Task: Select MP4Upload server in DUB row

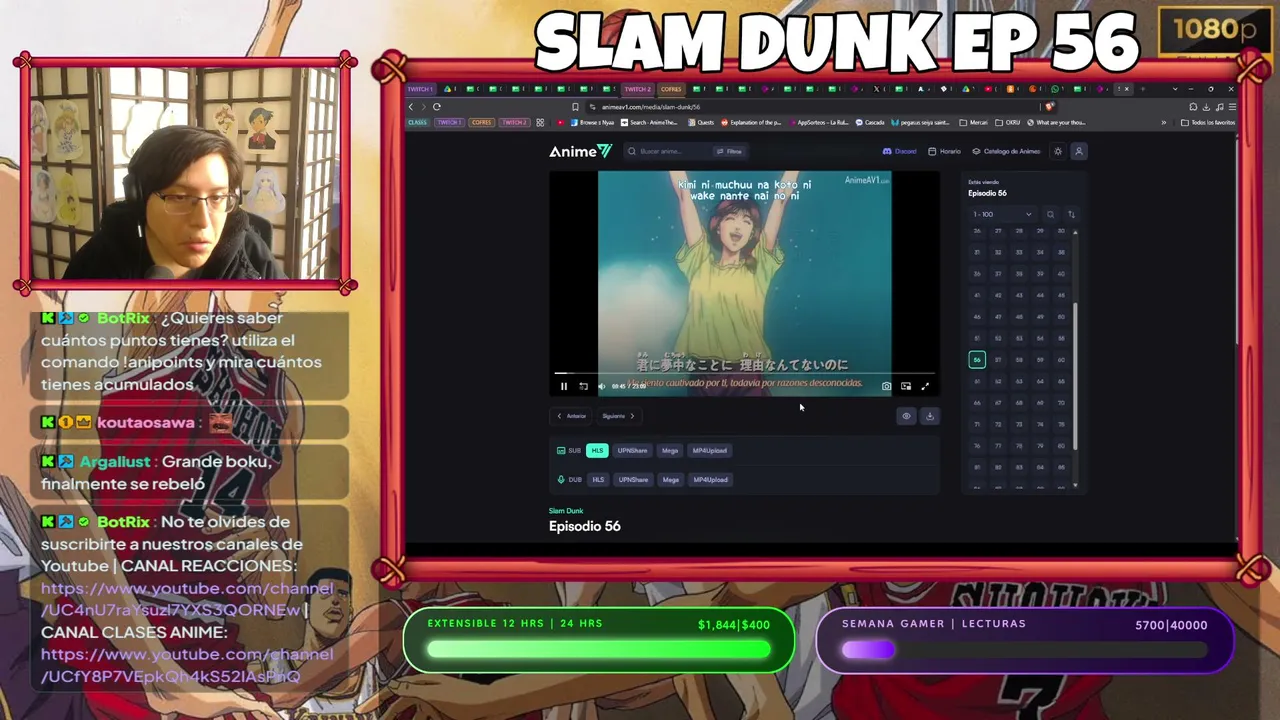Action: [711, 479]
